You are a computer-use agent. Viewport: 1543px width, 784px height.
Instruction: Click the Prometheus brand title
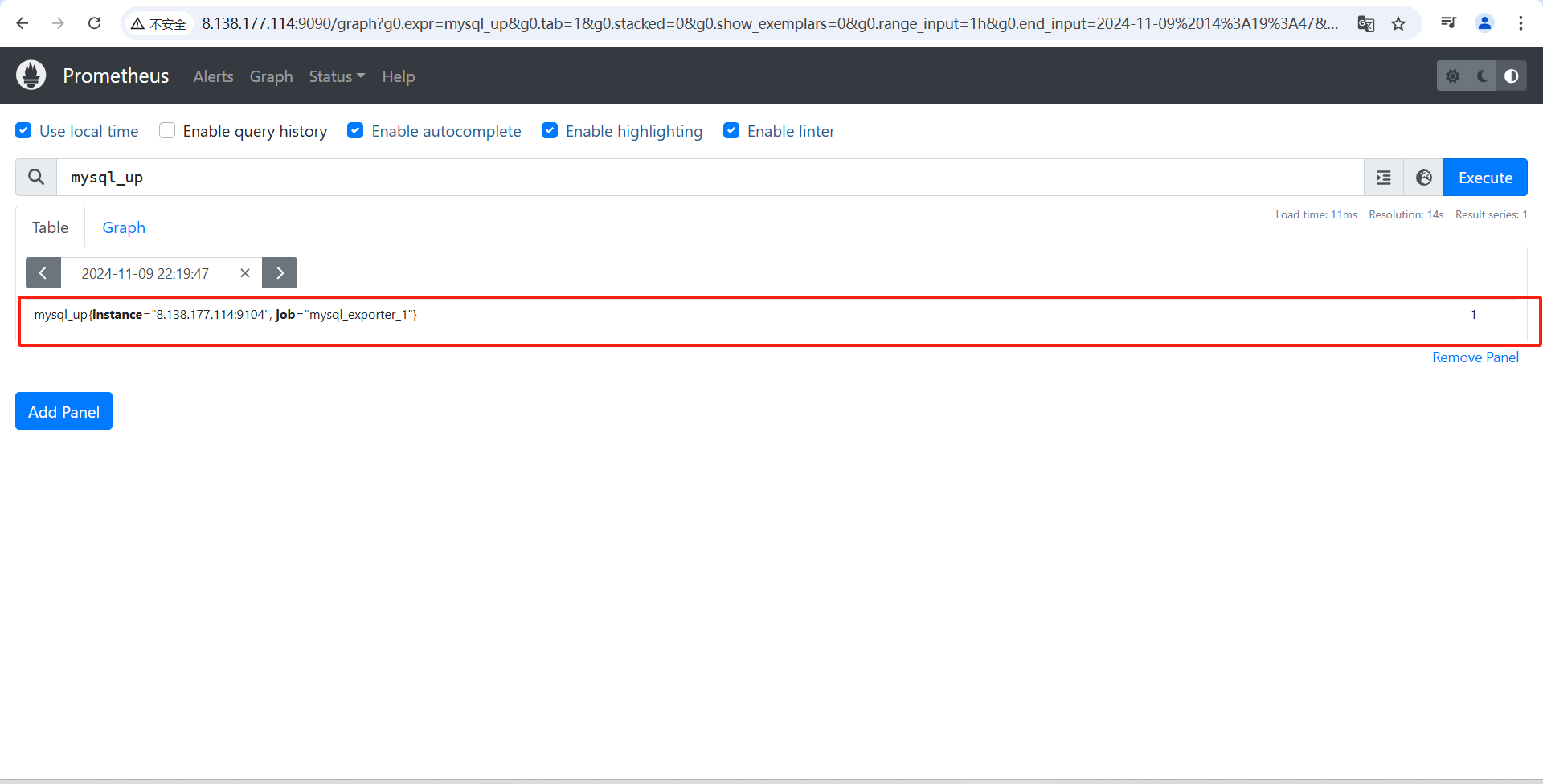coord(116,76)
